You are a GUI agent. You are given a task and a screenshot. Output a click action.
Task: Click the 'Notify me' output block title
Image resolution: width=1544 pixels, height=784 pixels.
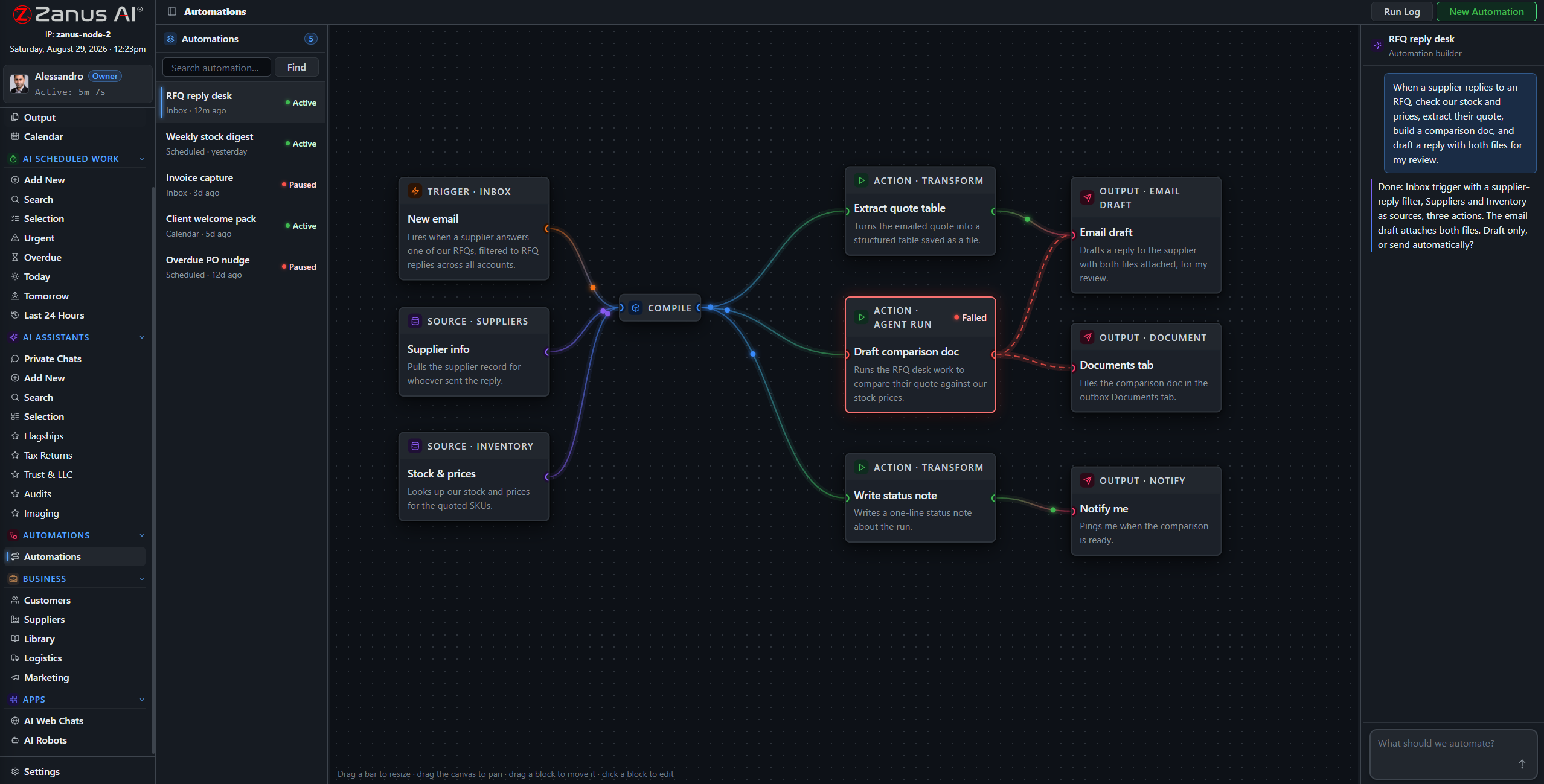(1104, 508)
